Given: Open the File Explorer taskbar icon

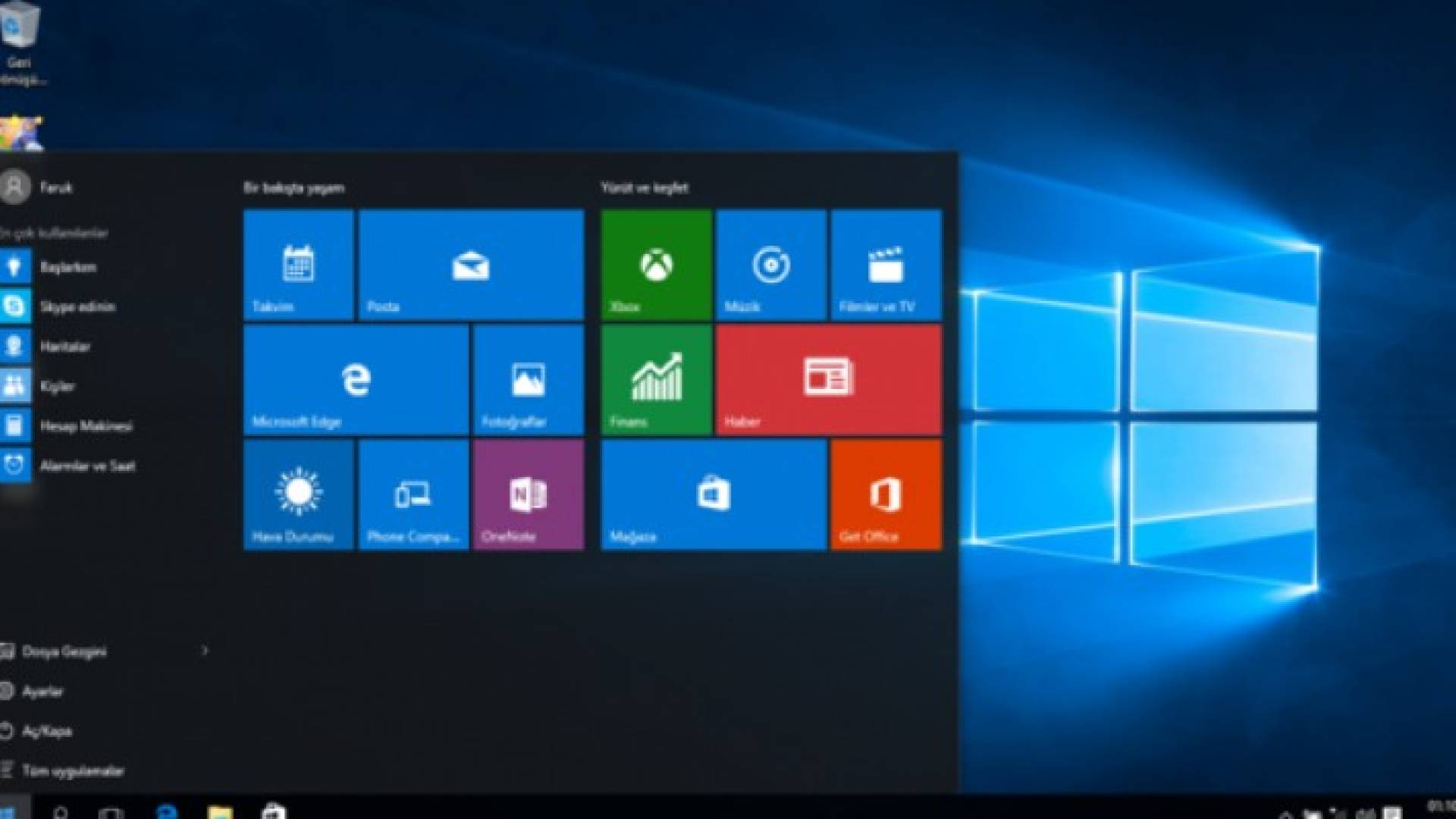Looking at the screenshot, I should (221, 811).
